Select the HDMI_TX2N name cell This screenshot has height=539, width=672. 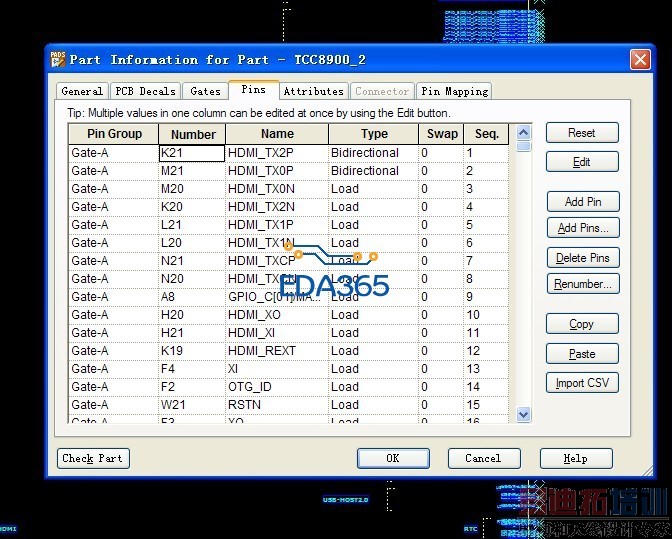click(277, 207)
